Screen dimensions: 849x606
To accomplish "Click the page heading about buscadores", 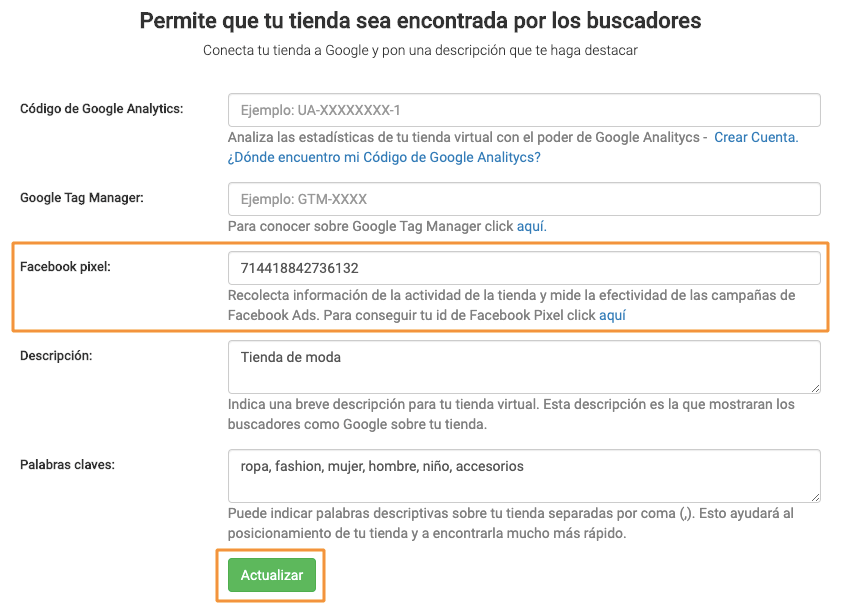I will (x=420, y=21).
